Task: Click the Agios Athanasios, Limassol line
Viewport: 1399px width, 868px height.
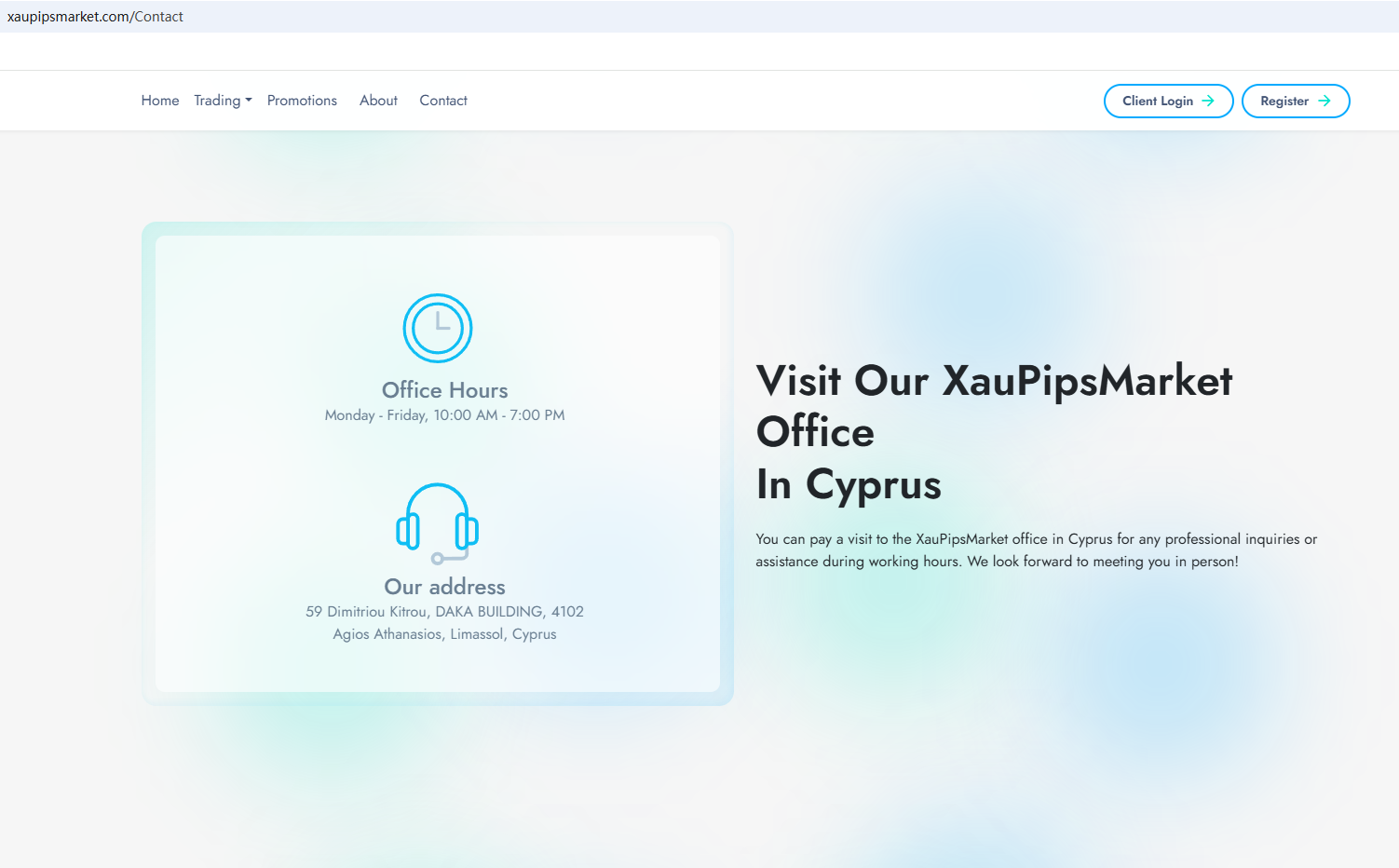Action: [x=444, y=634]
